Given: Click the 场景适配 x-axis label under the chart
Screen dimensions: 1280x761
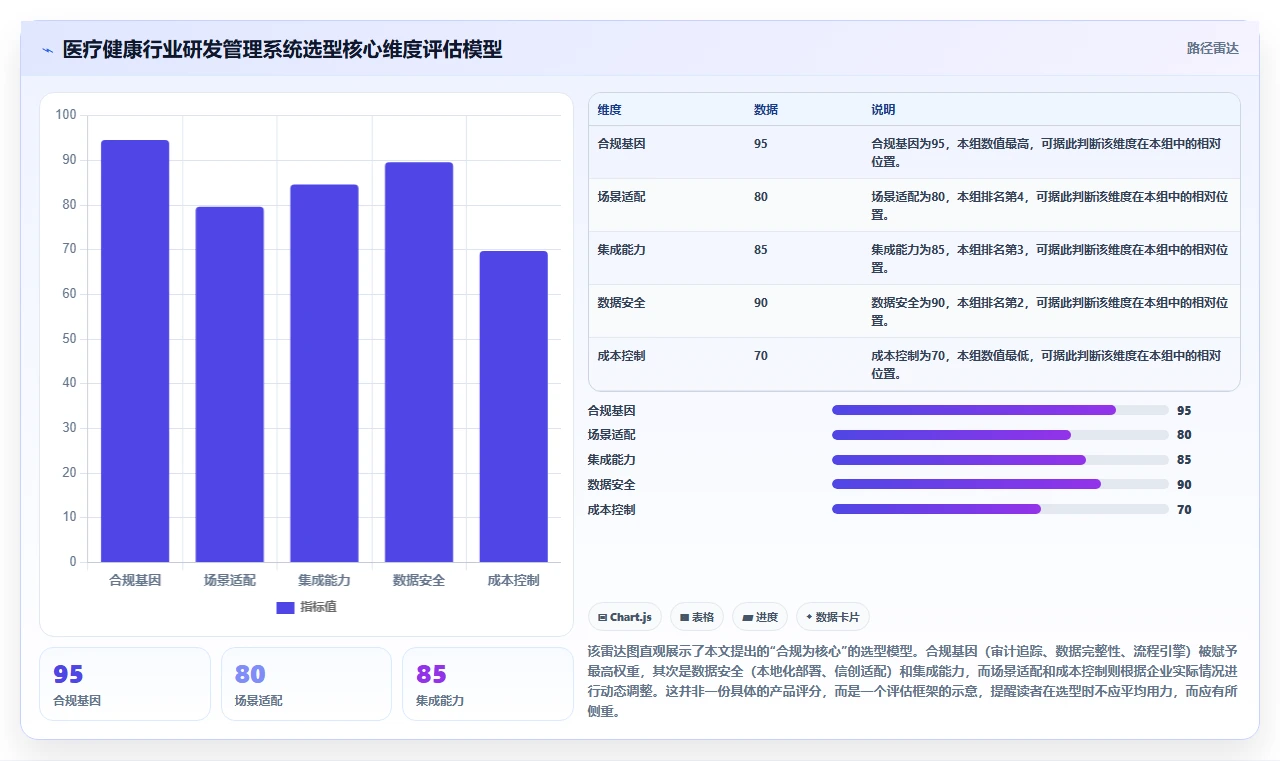Looking at the screenshot, I should coord(230,580).
